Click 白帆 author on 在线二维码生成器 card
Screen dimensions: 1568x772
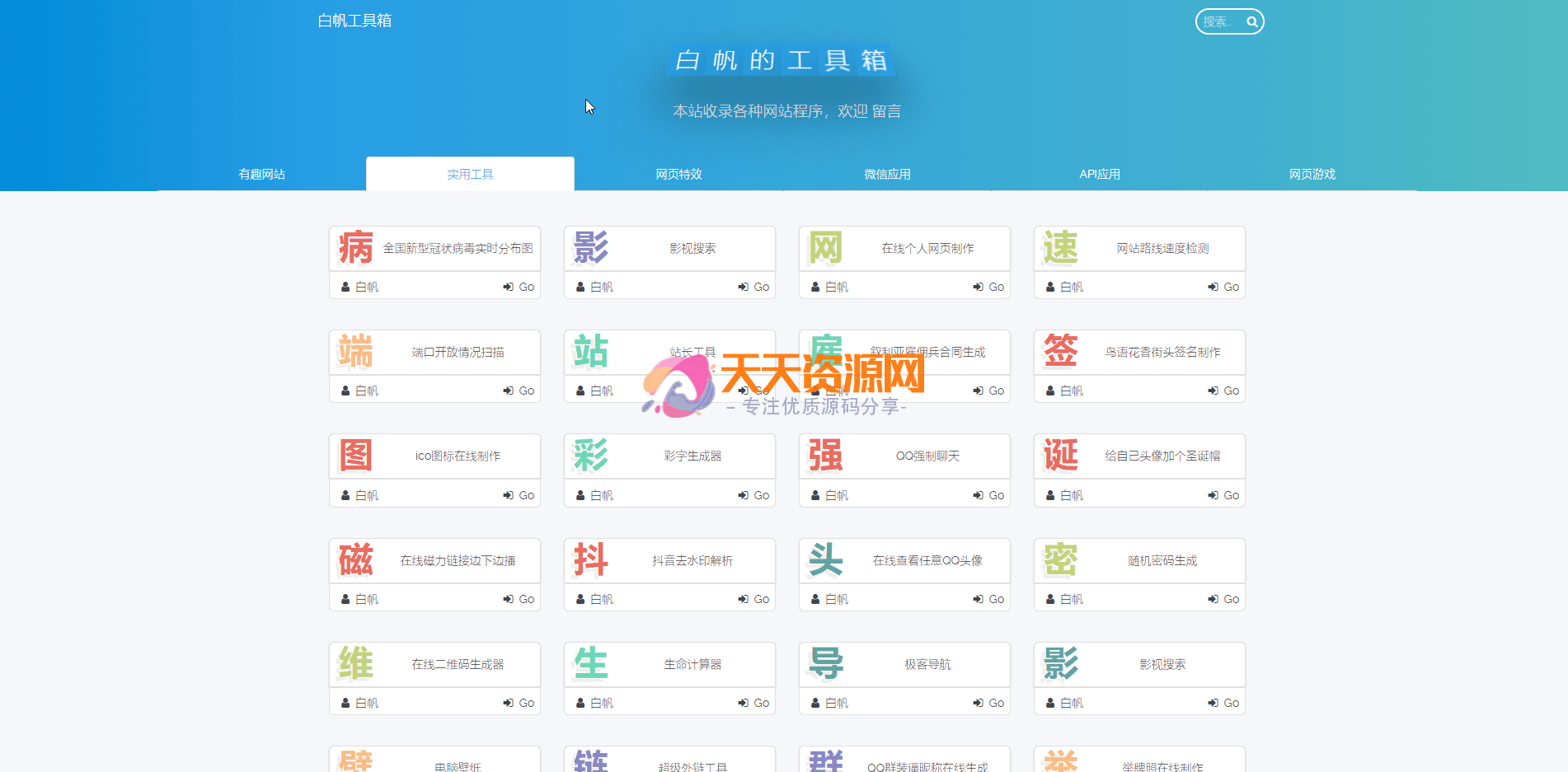pos(360,703)
